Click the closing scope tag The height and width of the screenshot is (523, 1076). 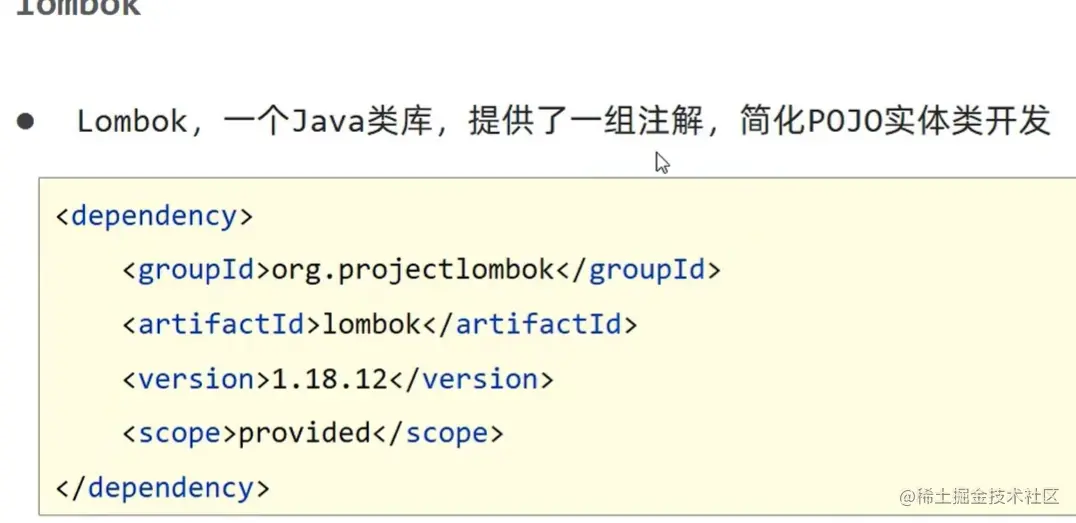point(437,433)
